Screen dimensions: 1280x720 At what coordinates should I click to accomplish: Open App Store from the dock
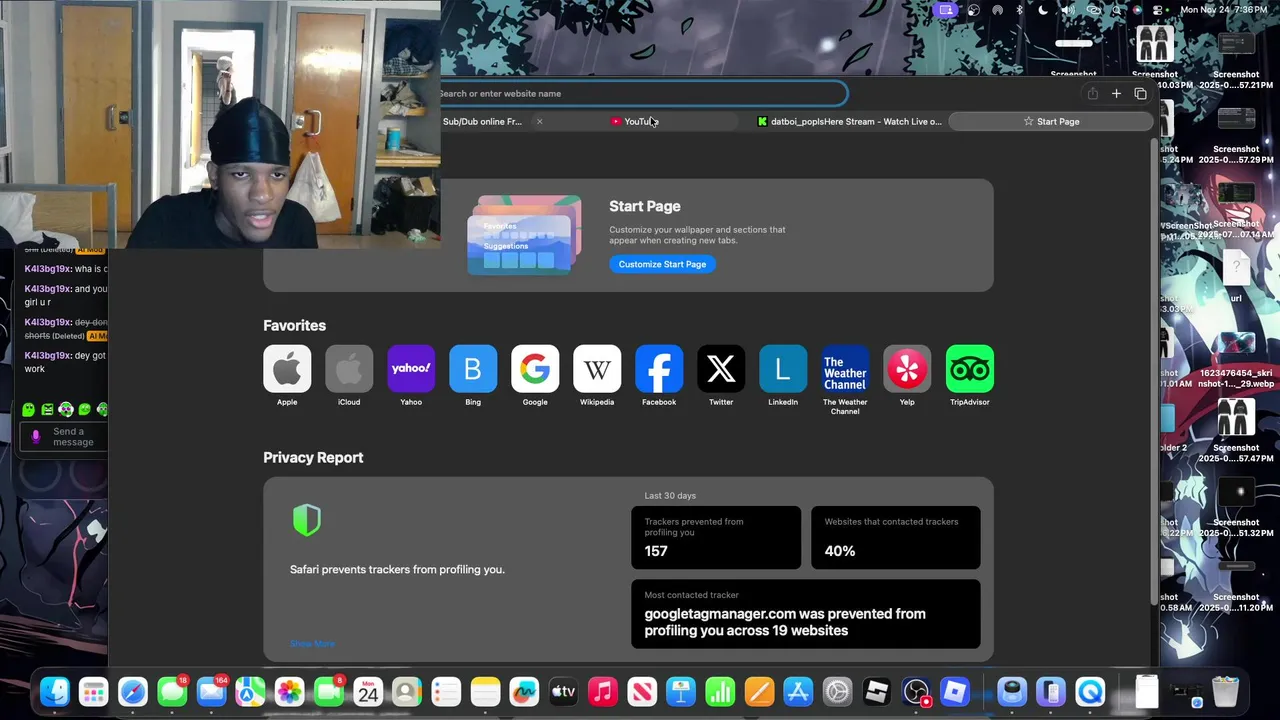(798, 691)
